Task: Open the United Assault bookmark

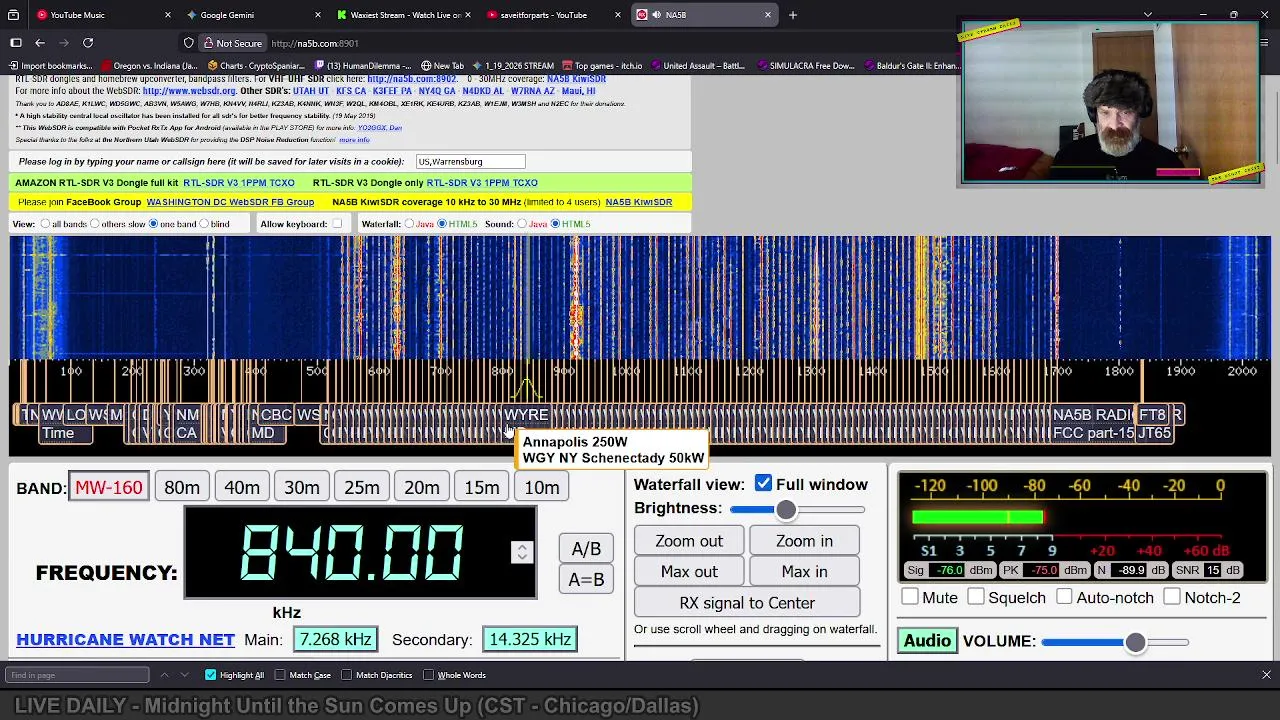Action: 697,66
